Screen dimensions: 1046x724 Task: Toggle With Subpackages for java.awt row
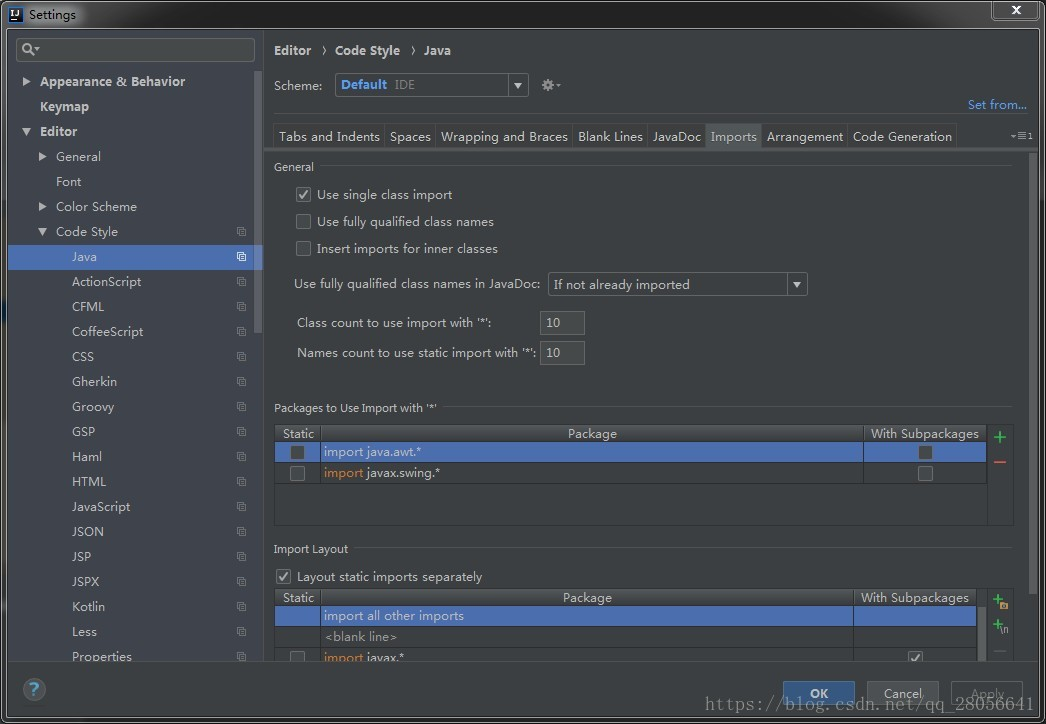[x=925, y=452]
